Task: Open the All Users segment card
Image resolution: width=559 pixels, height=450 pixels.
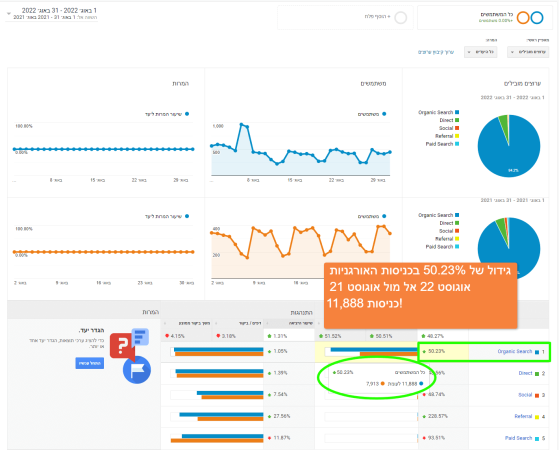Action: coord(484,17)
